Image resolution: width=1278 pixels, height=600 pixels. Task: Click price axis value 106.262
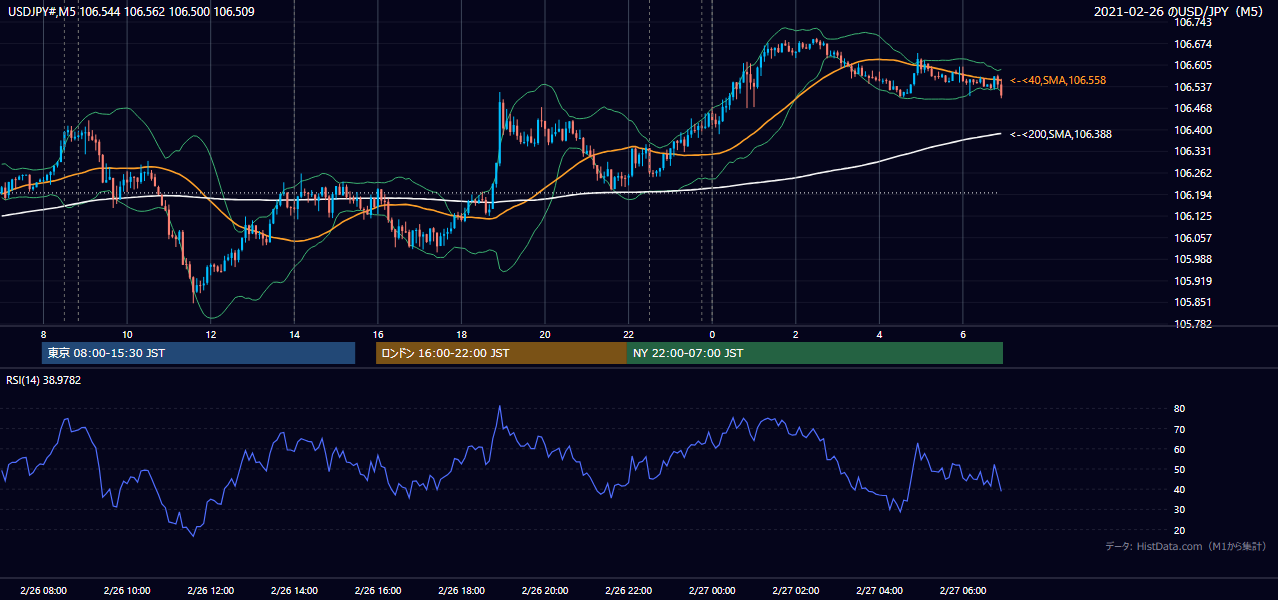point(1193,173)
